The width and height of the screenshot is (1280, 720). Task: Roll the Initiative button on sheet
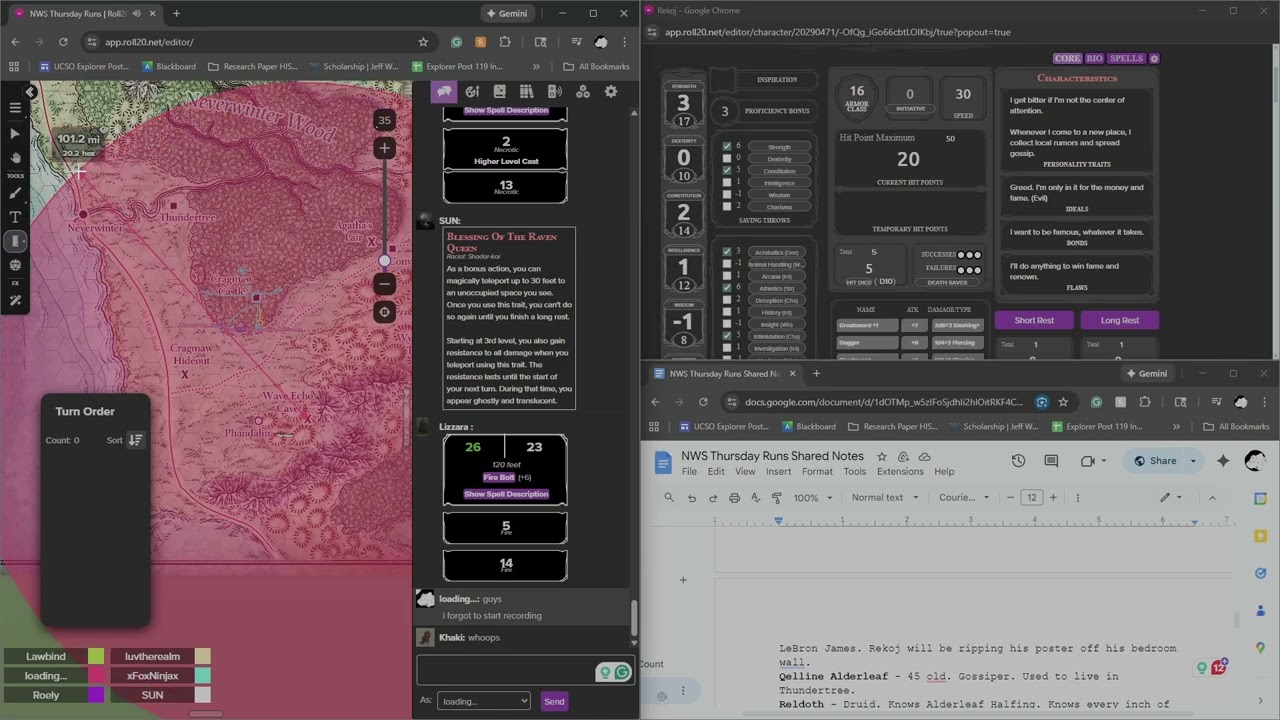click(910, 108)
